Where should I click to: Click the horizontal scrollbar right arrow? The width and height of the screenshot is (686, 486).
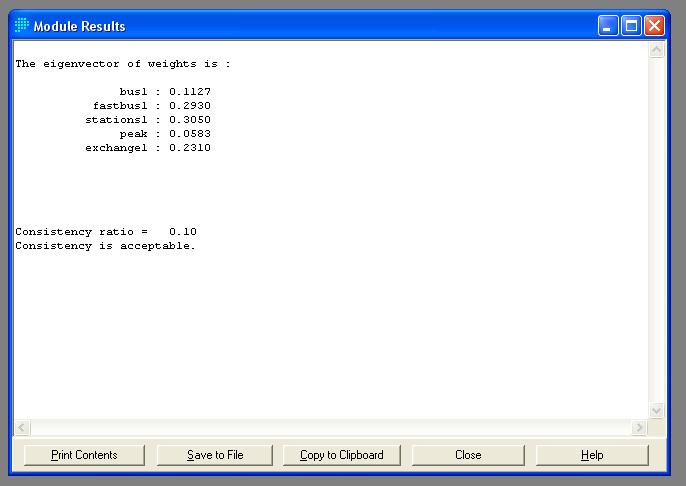[639, 428]
